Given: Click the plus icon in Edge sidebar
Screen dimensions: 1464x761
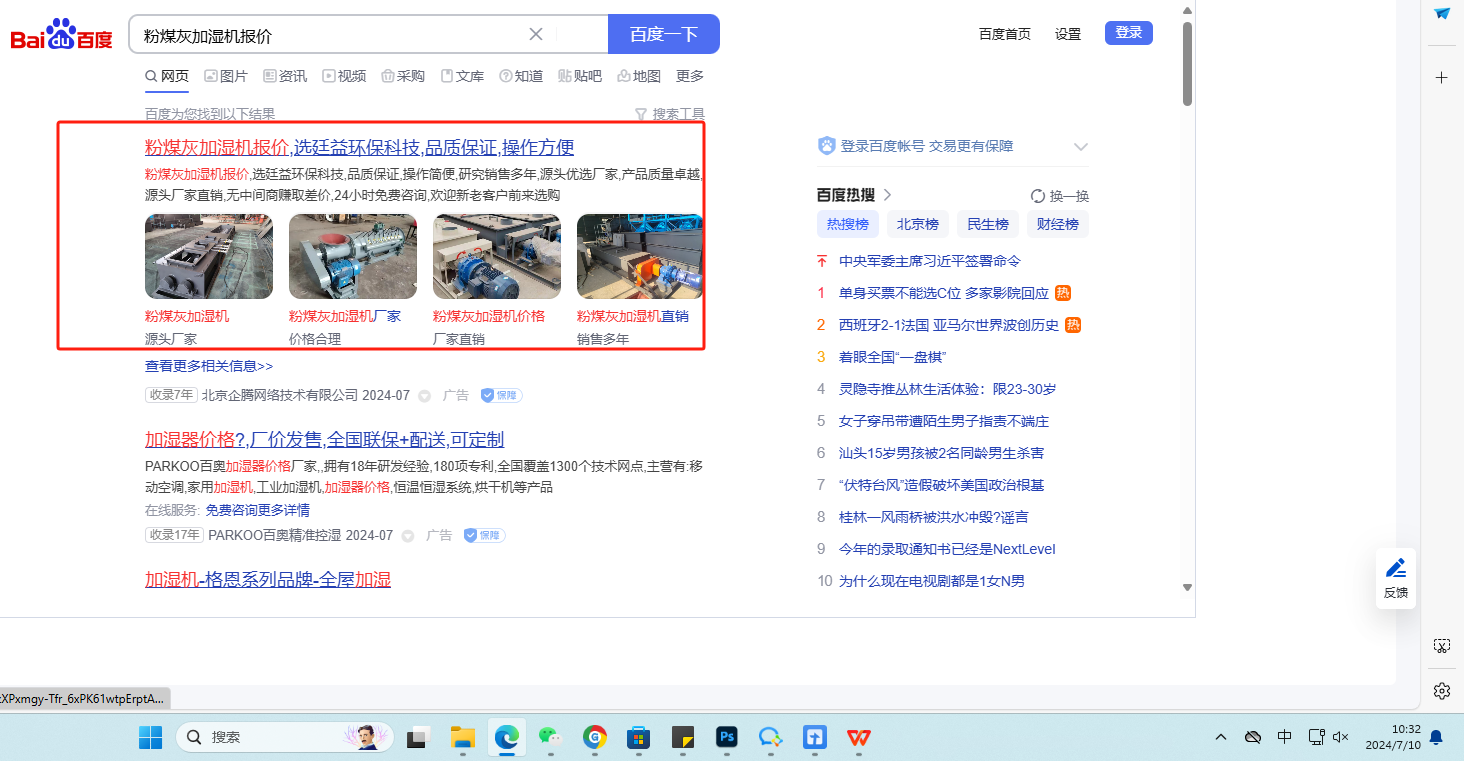Looking at the screenshot, I should tap(1441, 77).
